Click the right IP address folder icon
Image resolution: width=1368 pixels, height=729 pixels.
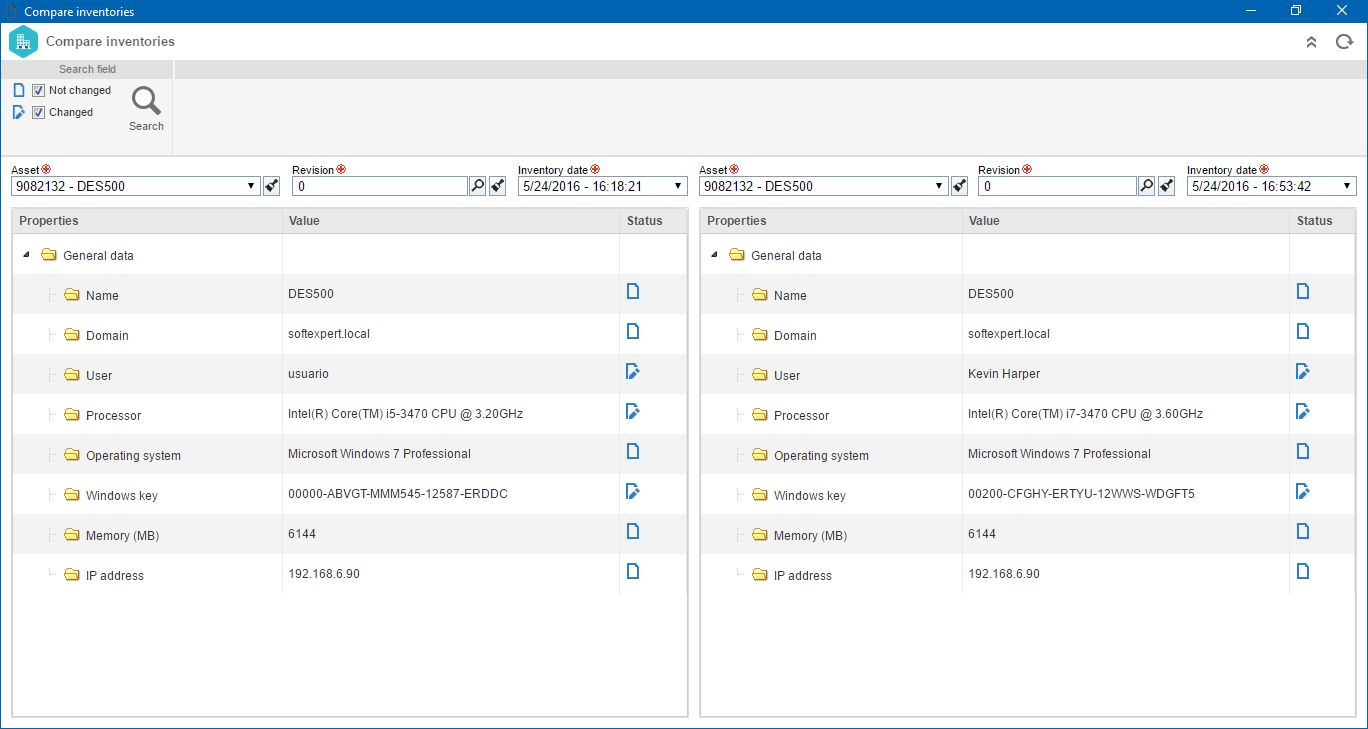[x=759, y=574]
